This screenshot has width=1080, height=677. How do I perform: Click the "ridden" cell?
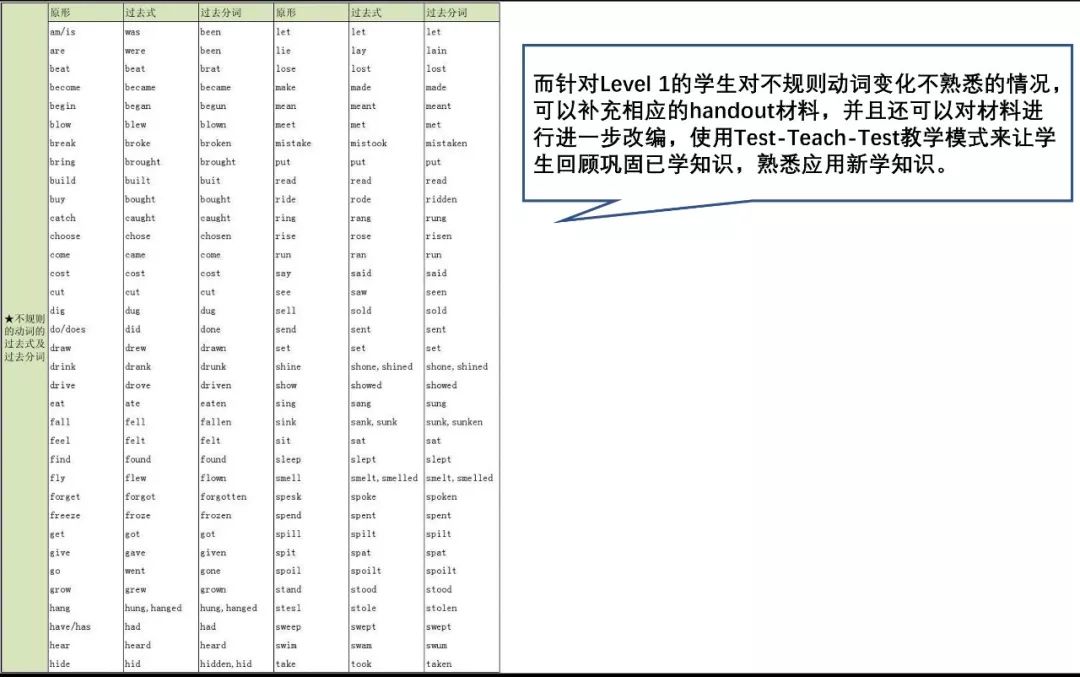click(441, 199)
